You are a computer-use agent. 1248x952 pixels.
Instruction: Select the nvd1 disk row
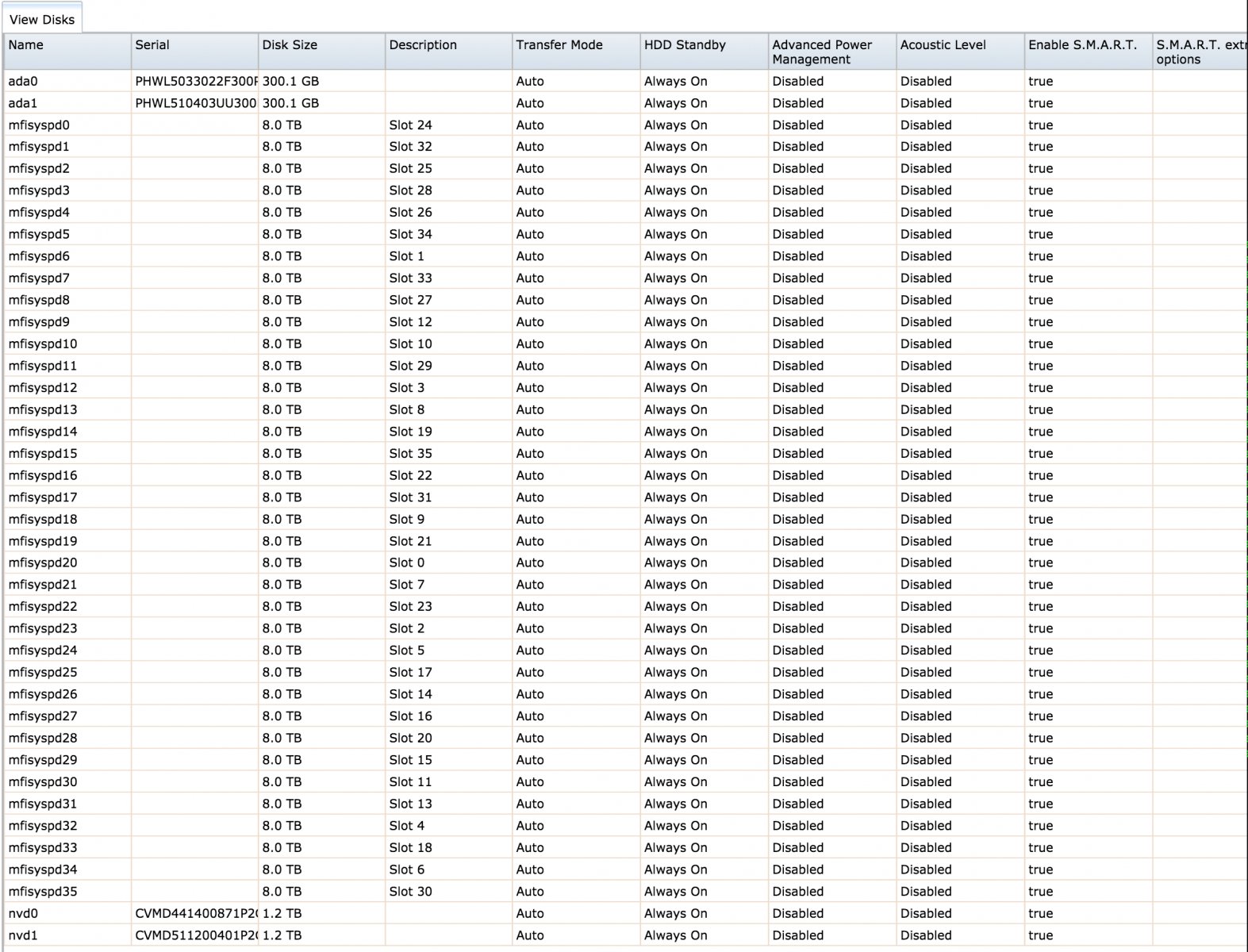point(624,935)
